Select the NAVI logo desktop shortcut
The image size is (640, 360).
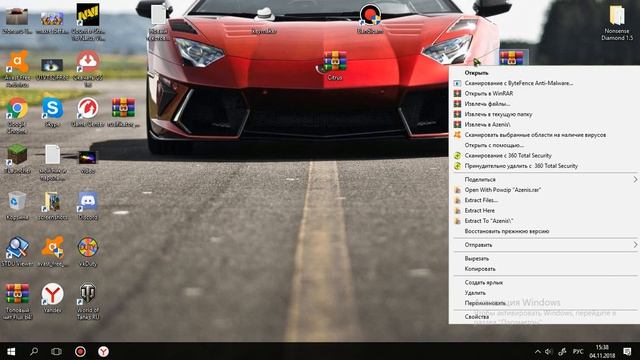click(88, 15)
